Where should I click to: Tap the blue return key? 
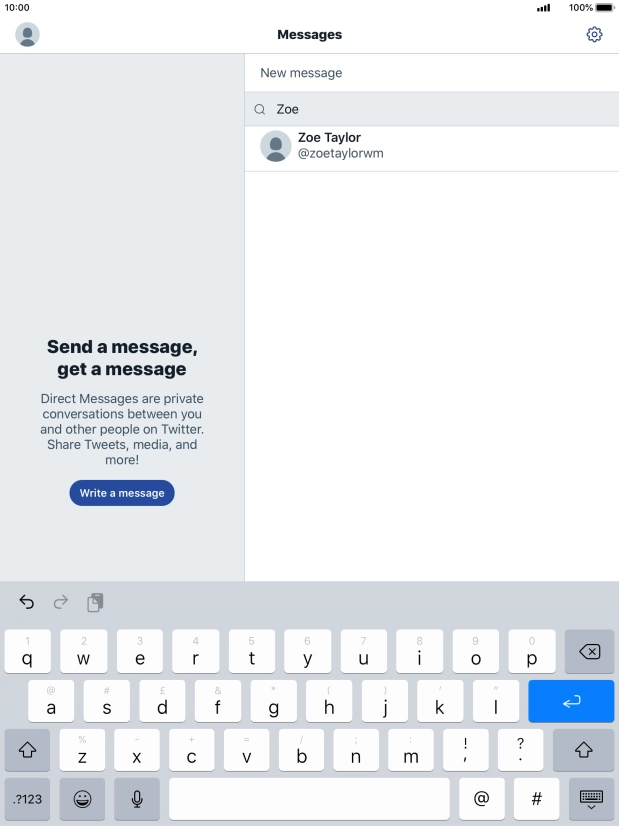point(571,701)
